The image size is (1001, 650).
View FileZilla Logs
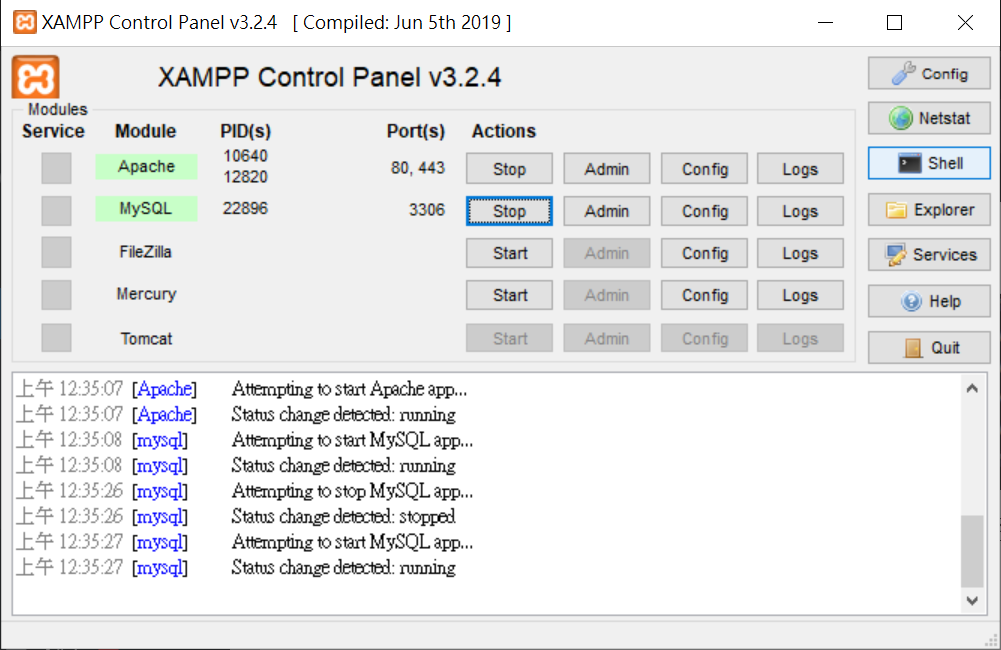(801, 253)
